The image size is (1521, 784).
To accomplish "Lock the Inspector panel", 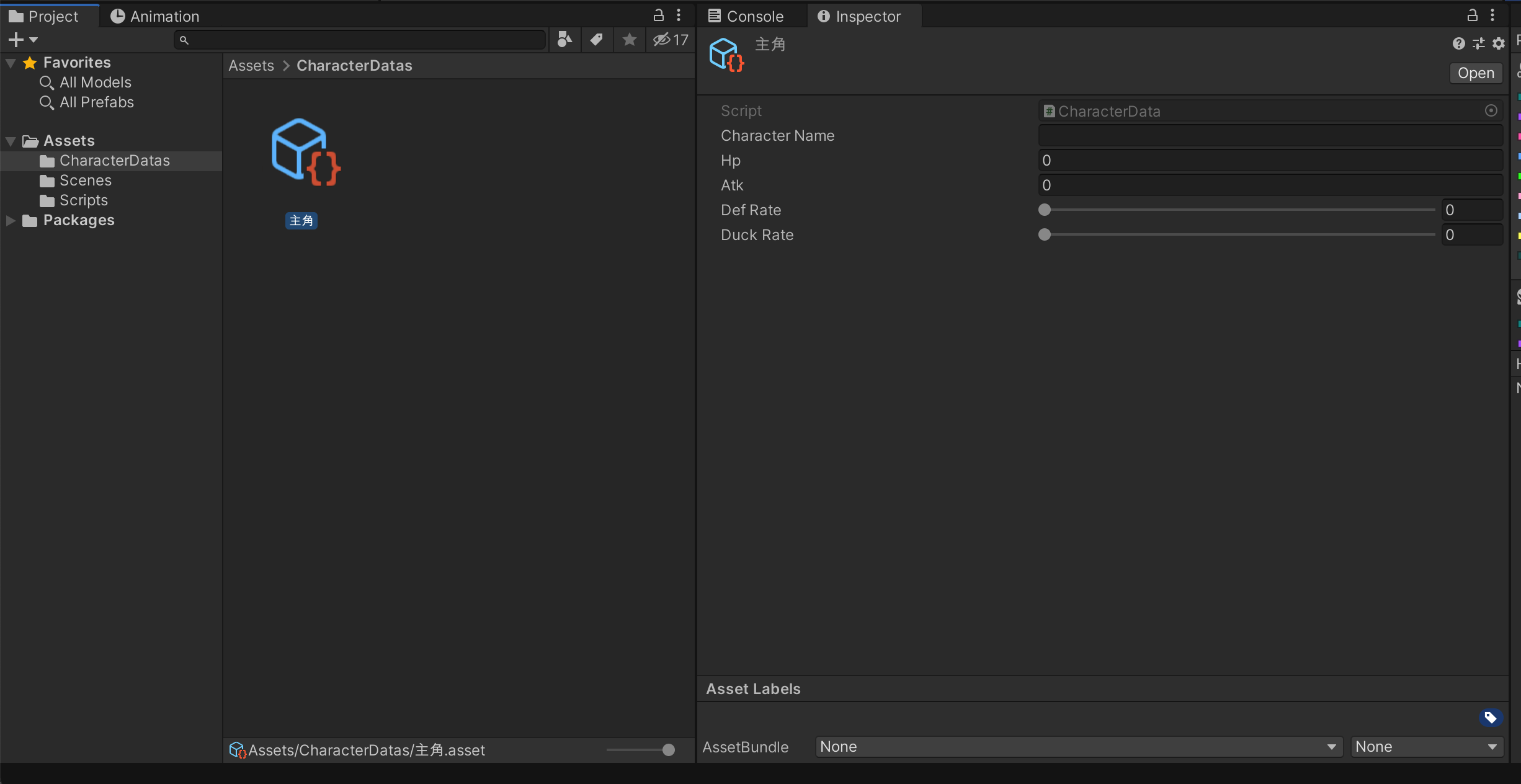I will click(1472, 15).
